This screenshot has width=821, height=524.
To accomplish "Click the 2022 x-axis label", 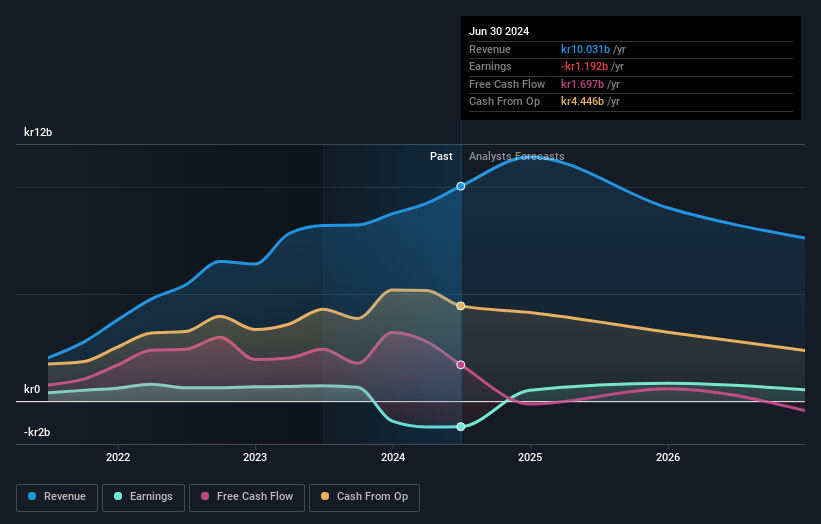I will click(118, 457).
